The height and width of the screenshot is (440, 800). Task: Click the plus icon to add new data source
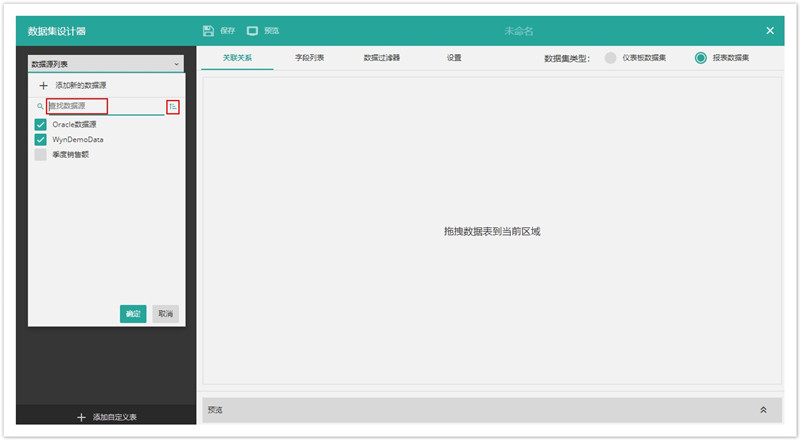point(43,87)
